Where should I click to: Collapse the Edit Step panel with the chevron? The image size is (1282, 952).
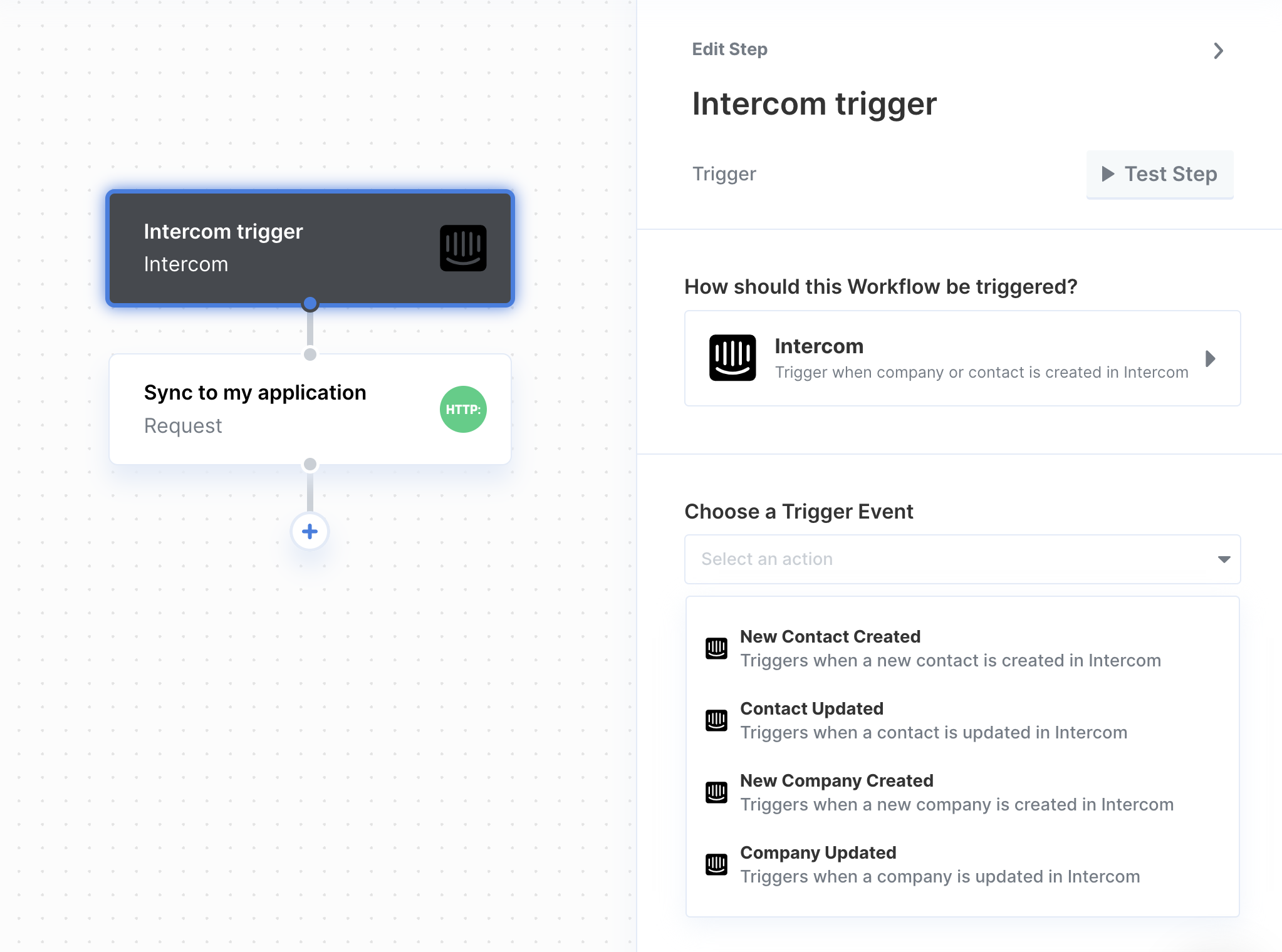pyautogui.click(x=1218, y=51)
